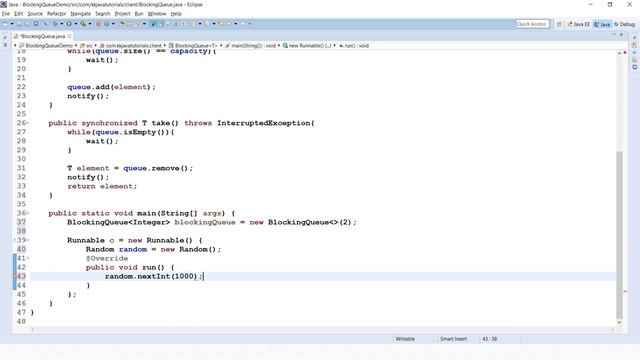Click the Debug bug toolbar icon
640x360 pixels.
(x=55, y=24)
